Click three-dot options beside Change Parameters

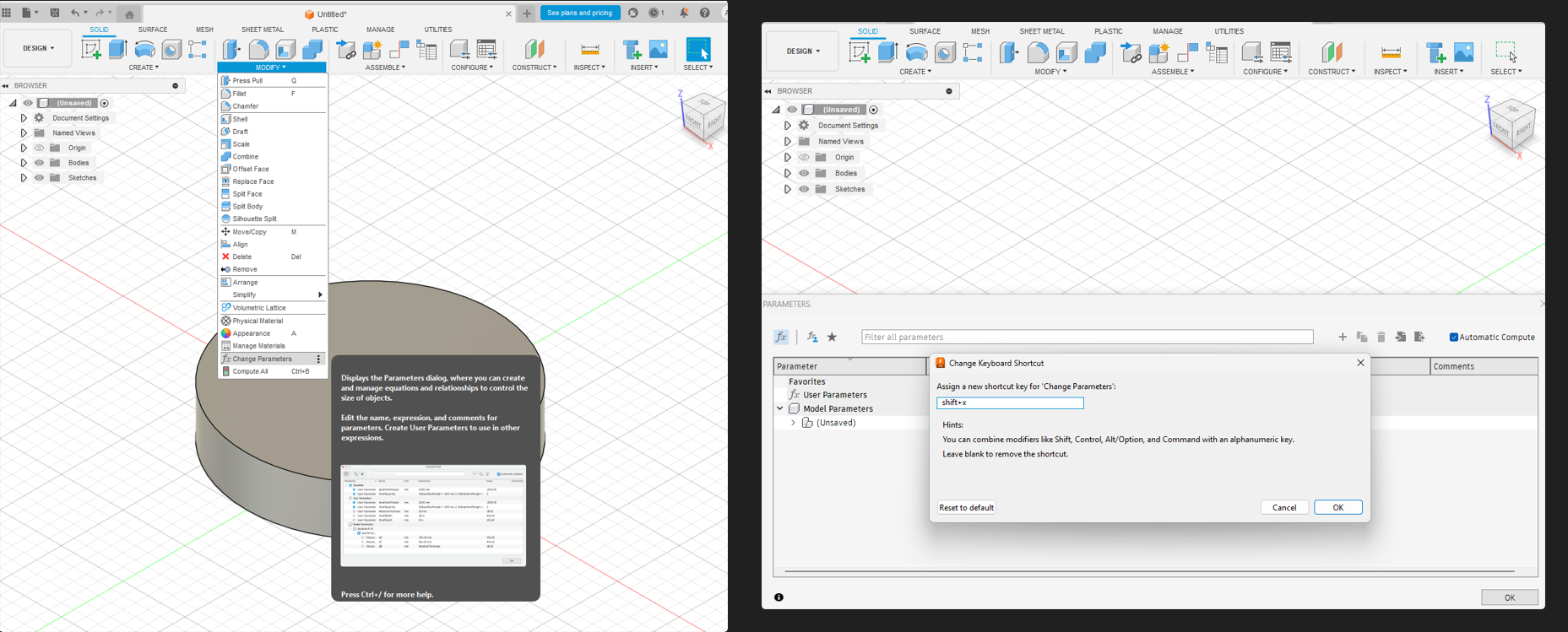[x=318, y=359]
